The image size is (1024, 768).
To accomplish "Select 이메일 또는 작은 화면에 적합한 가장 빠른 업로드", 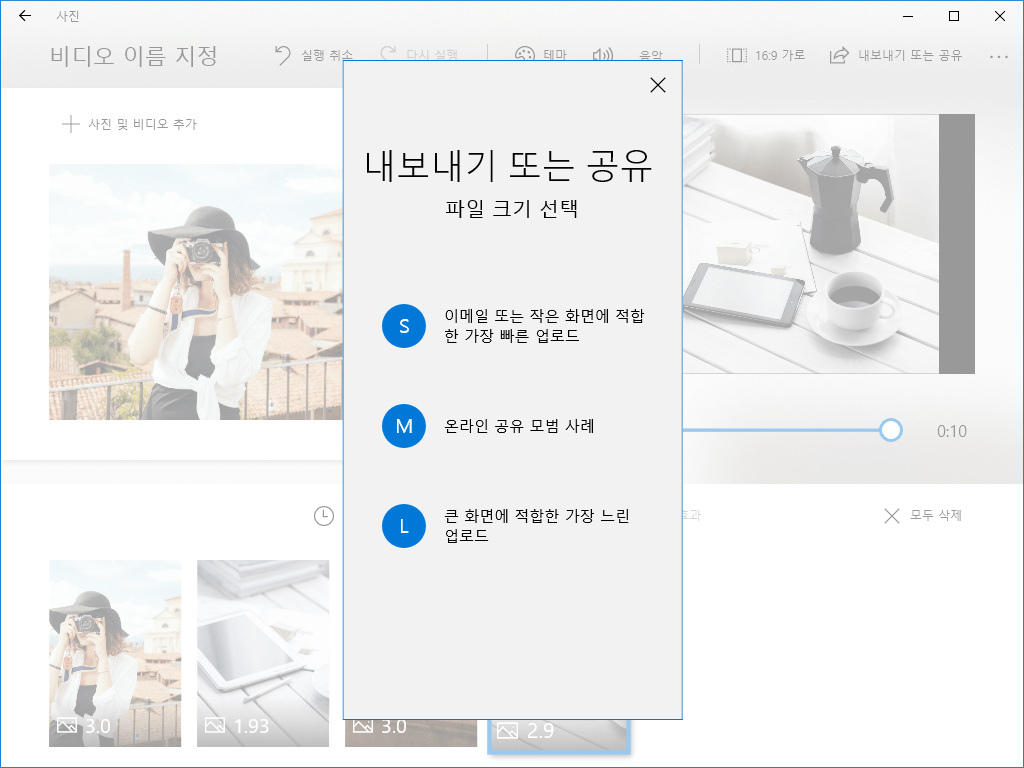I will coord(544,326).
